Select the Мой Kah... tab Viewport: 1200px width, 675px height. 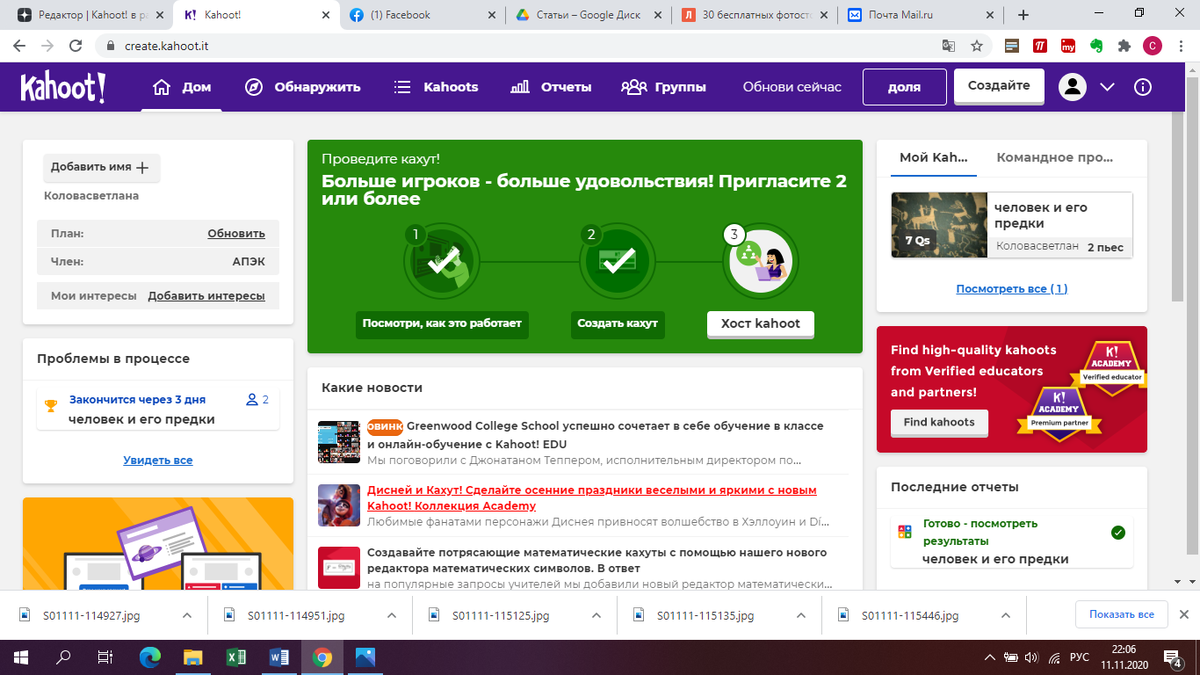933,157
